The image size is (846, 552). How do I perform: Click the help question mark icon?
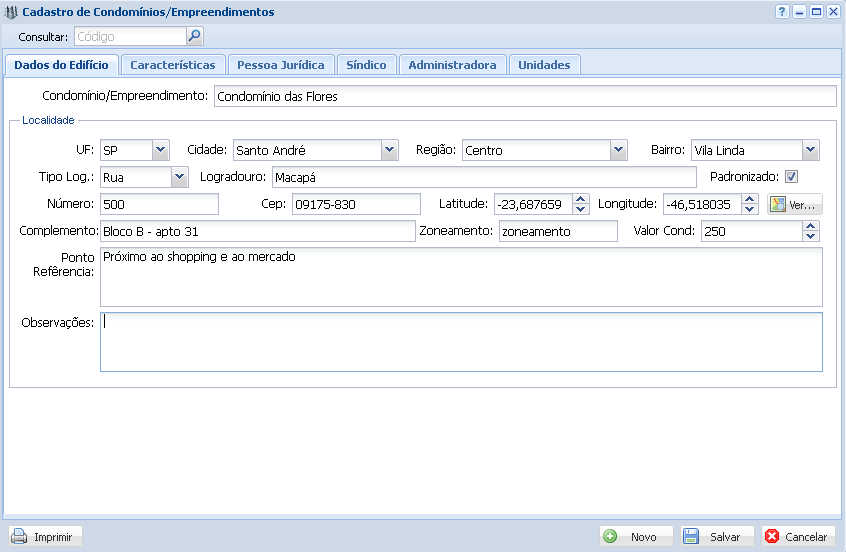click(782, 12)
